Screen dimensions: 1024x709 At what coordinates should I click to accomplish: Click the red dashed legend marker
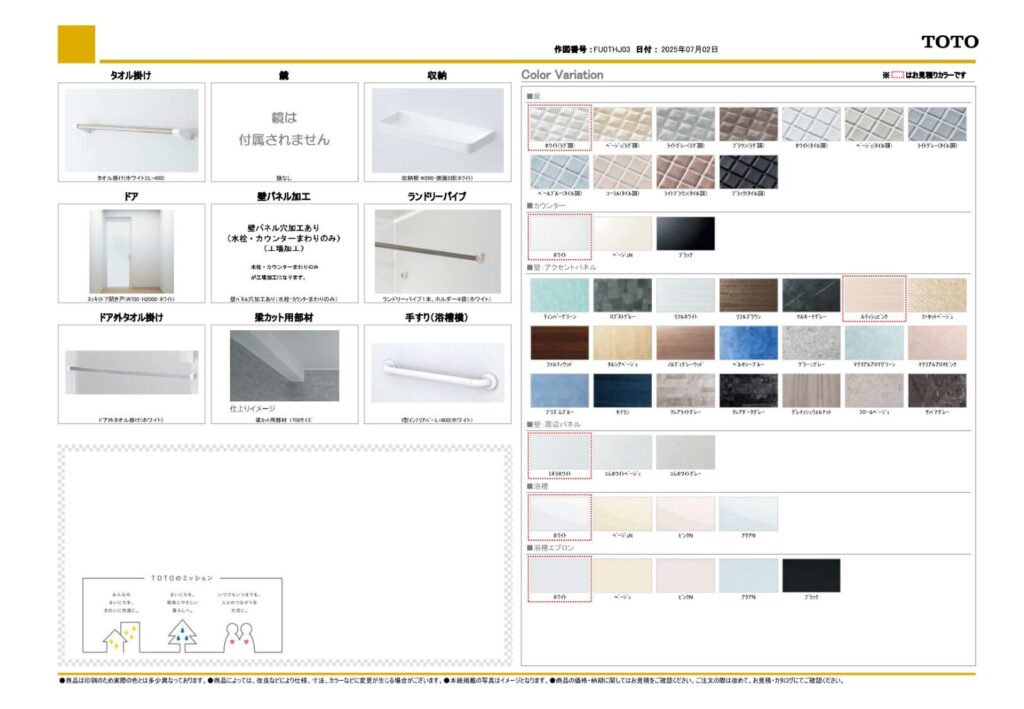897,75
